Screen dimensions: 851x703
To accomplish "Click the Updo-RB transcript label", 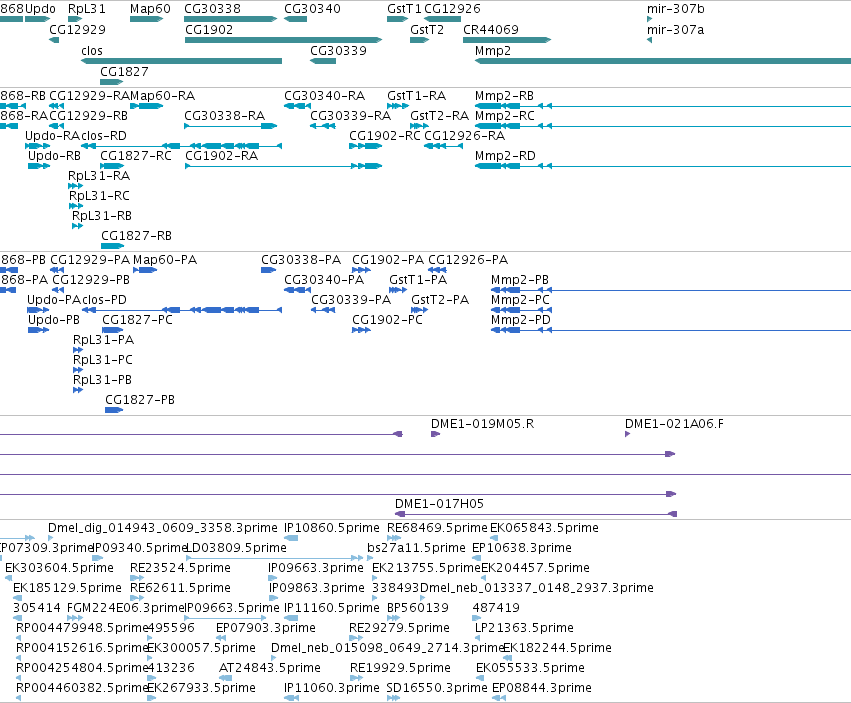I will pos(54,156).
